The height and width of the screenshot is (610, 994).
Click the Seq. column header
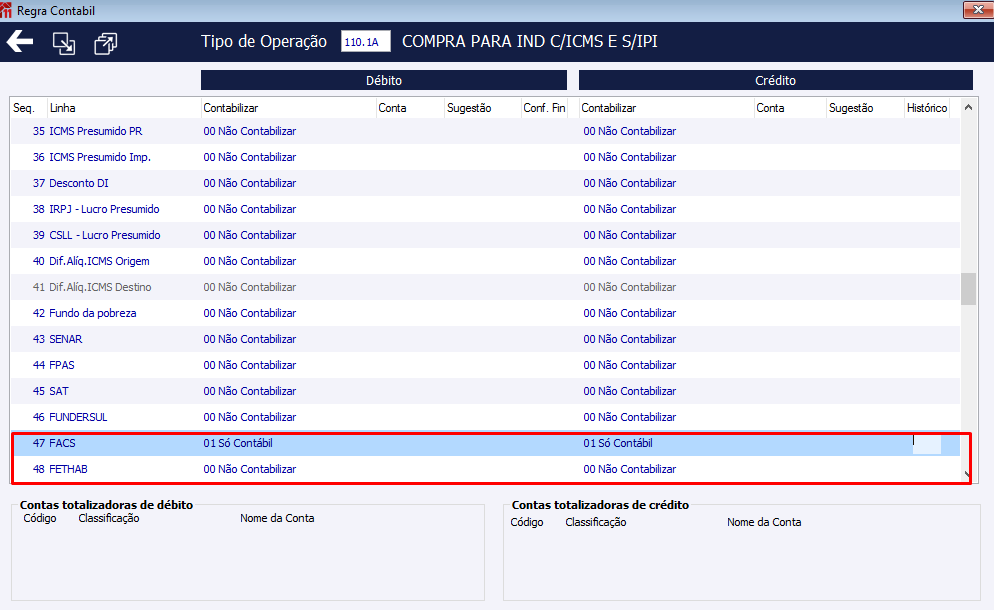[x=24, y=108]
